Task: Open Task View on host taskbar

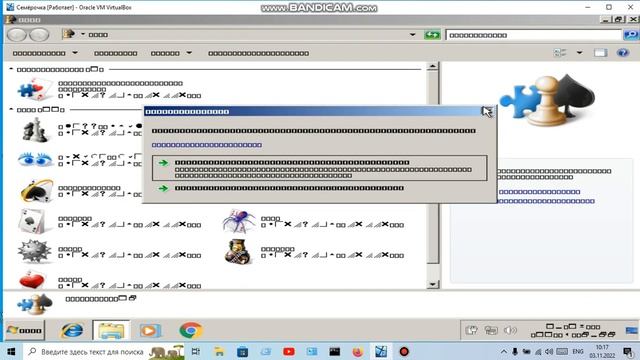Action: point(196,351)
